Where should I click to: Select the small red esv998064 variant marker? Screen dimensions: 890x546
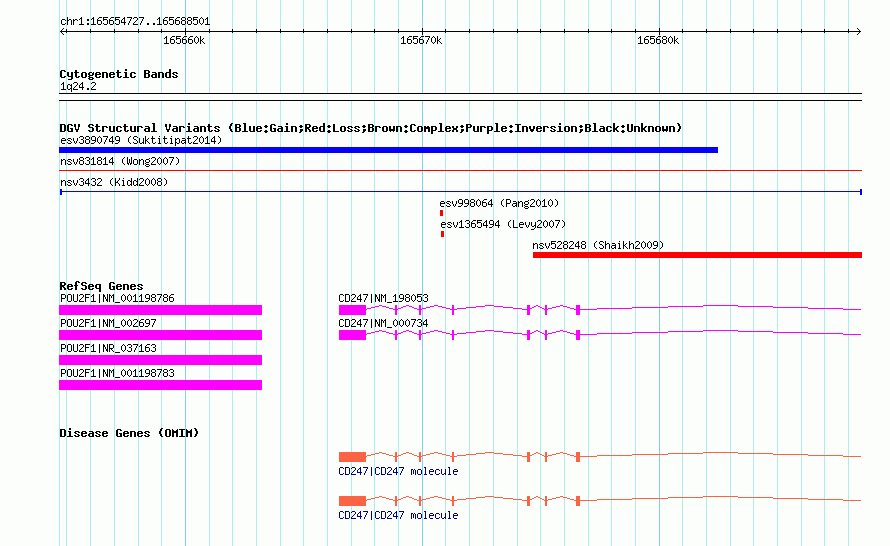(x=441, y=213)
